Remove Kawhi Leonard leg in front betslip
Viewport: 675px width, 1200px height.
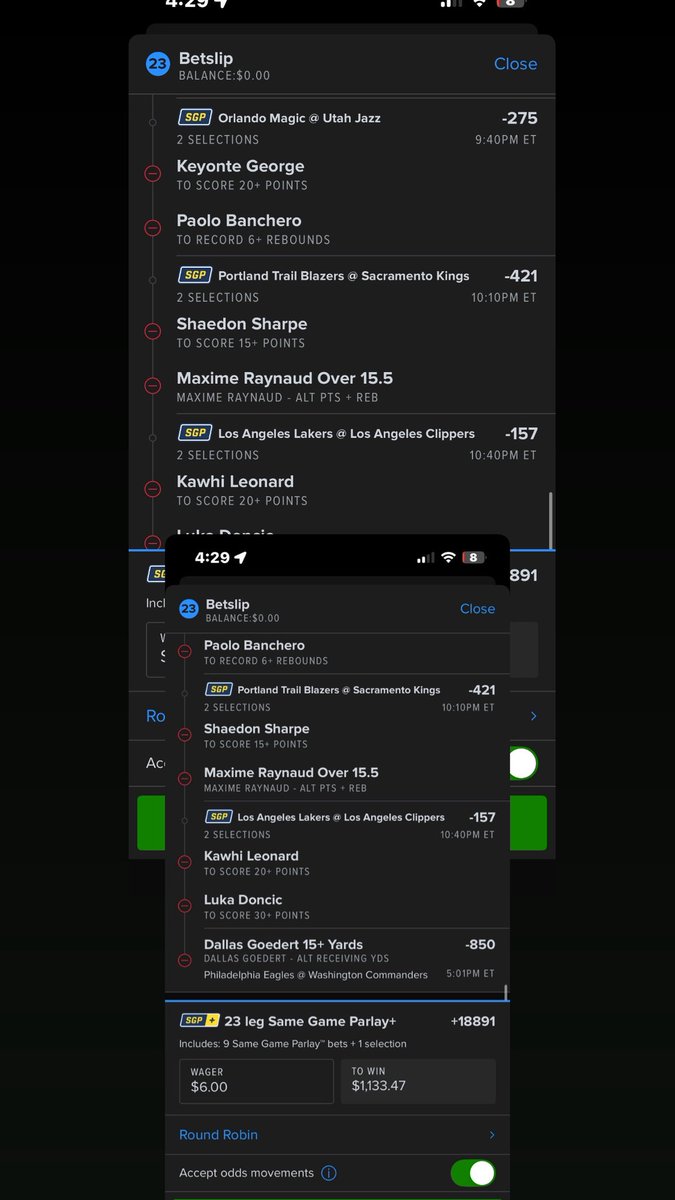coord(184,862)
